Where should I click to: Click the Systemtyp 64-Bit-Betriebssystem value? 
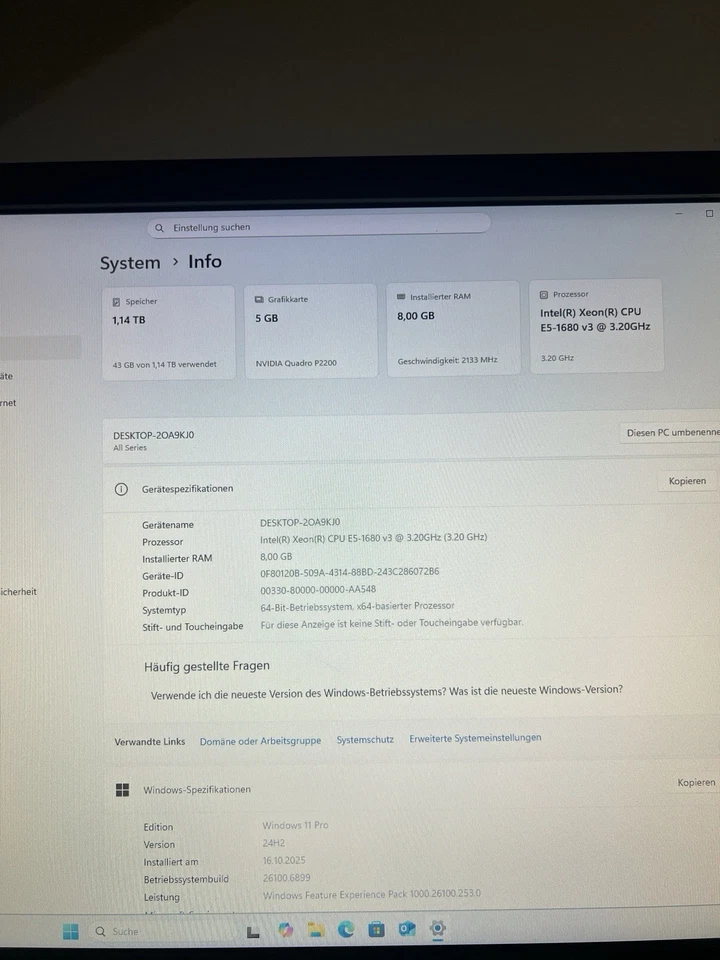[x=357, y=606]
